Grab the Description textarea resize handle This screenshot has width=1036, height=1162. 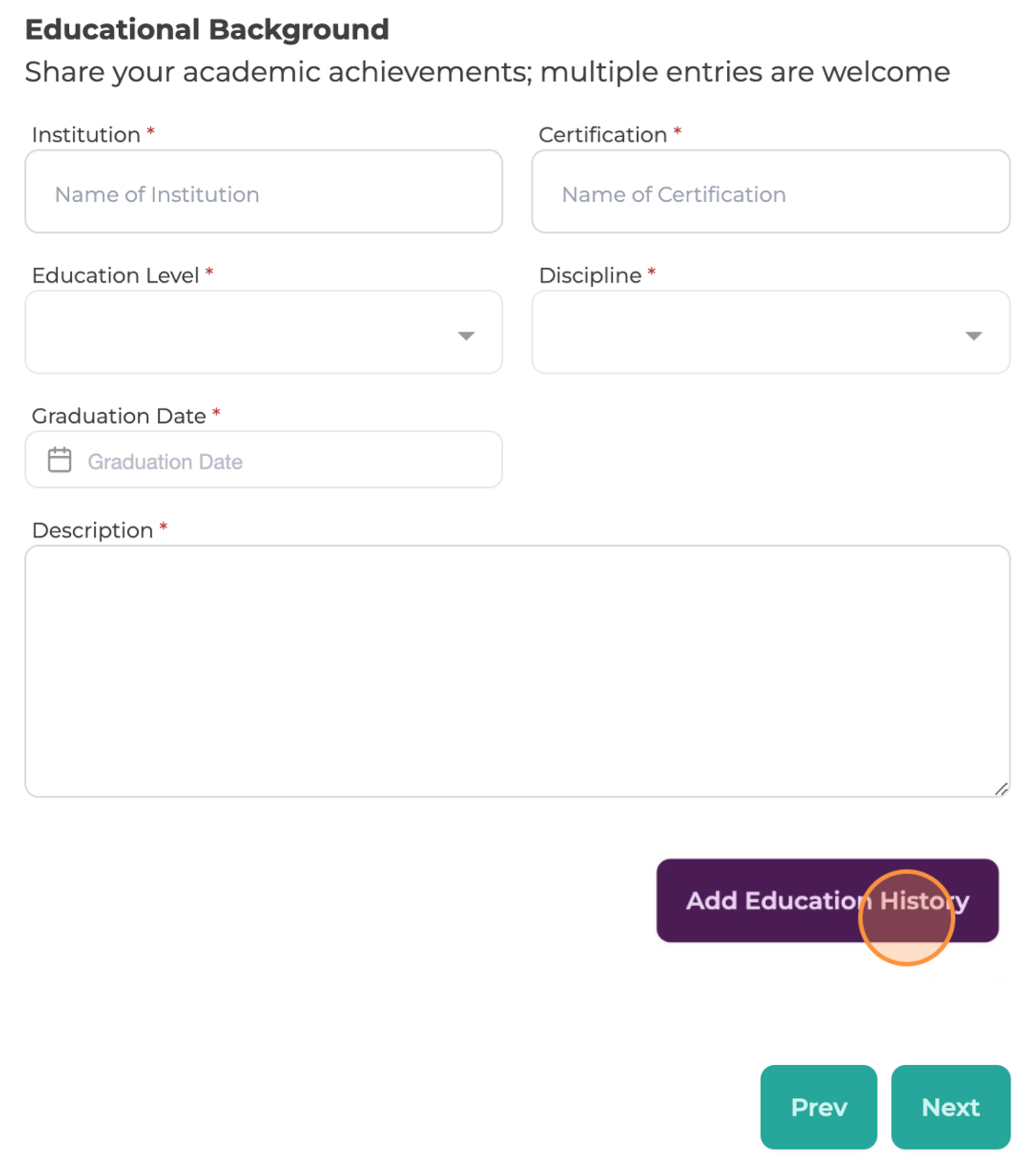1001,789
